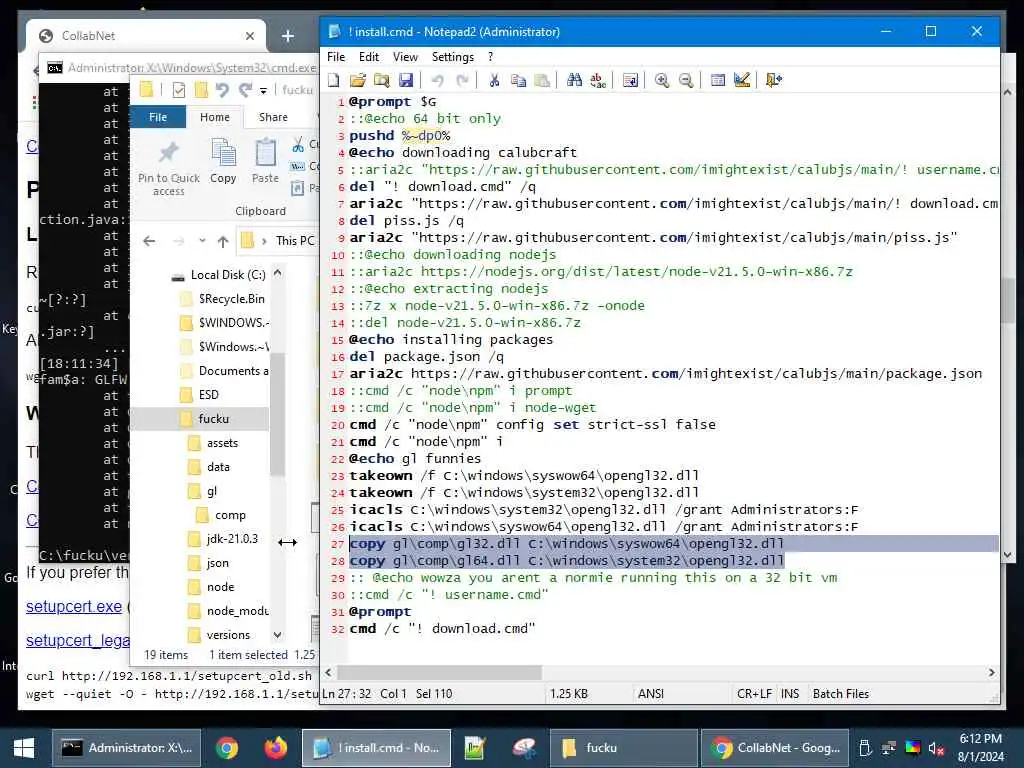The width and height of the screenshot is (1024, 768).
Task: Toggle INS mode in status bar
Action: pyautogui.click(x=790, y=694)
